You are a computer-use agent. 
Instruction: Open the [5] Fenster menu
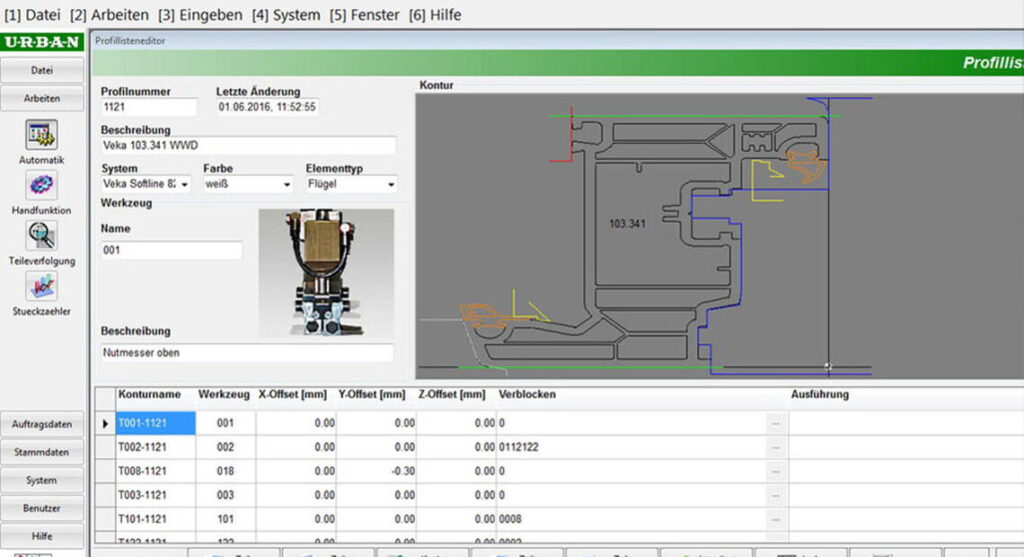point(364,14)
